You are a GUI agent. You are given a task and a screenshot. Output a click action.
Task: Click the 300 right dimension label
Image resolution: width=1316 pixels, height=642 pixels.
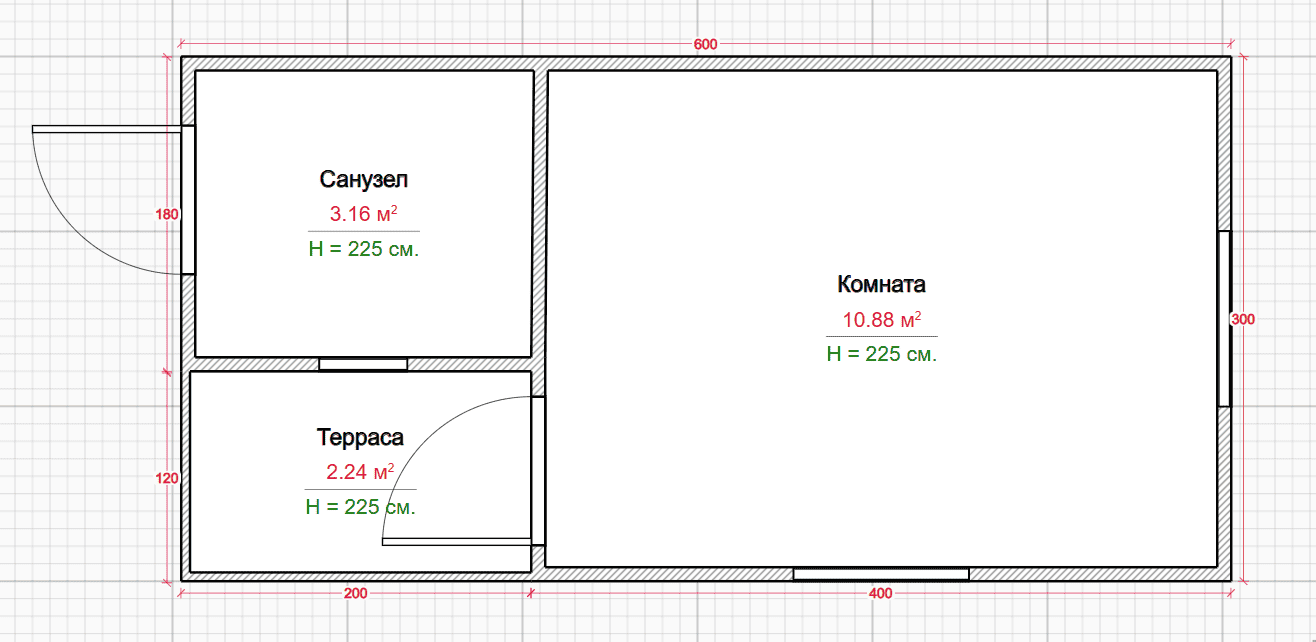(1242, 320)
